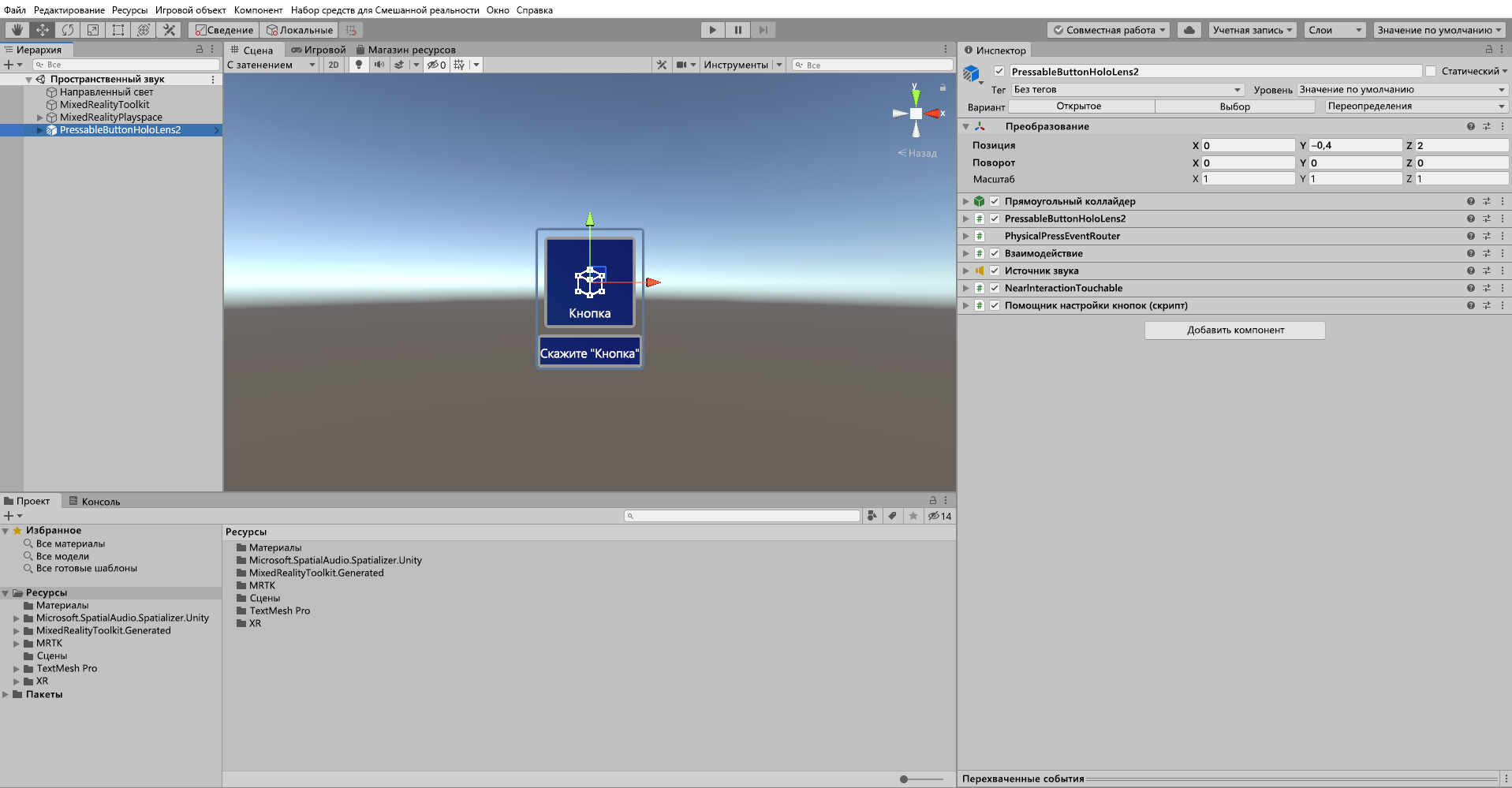Toggle Button Config Helper script checkbox

[x=995, y=305]
